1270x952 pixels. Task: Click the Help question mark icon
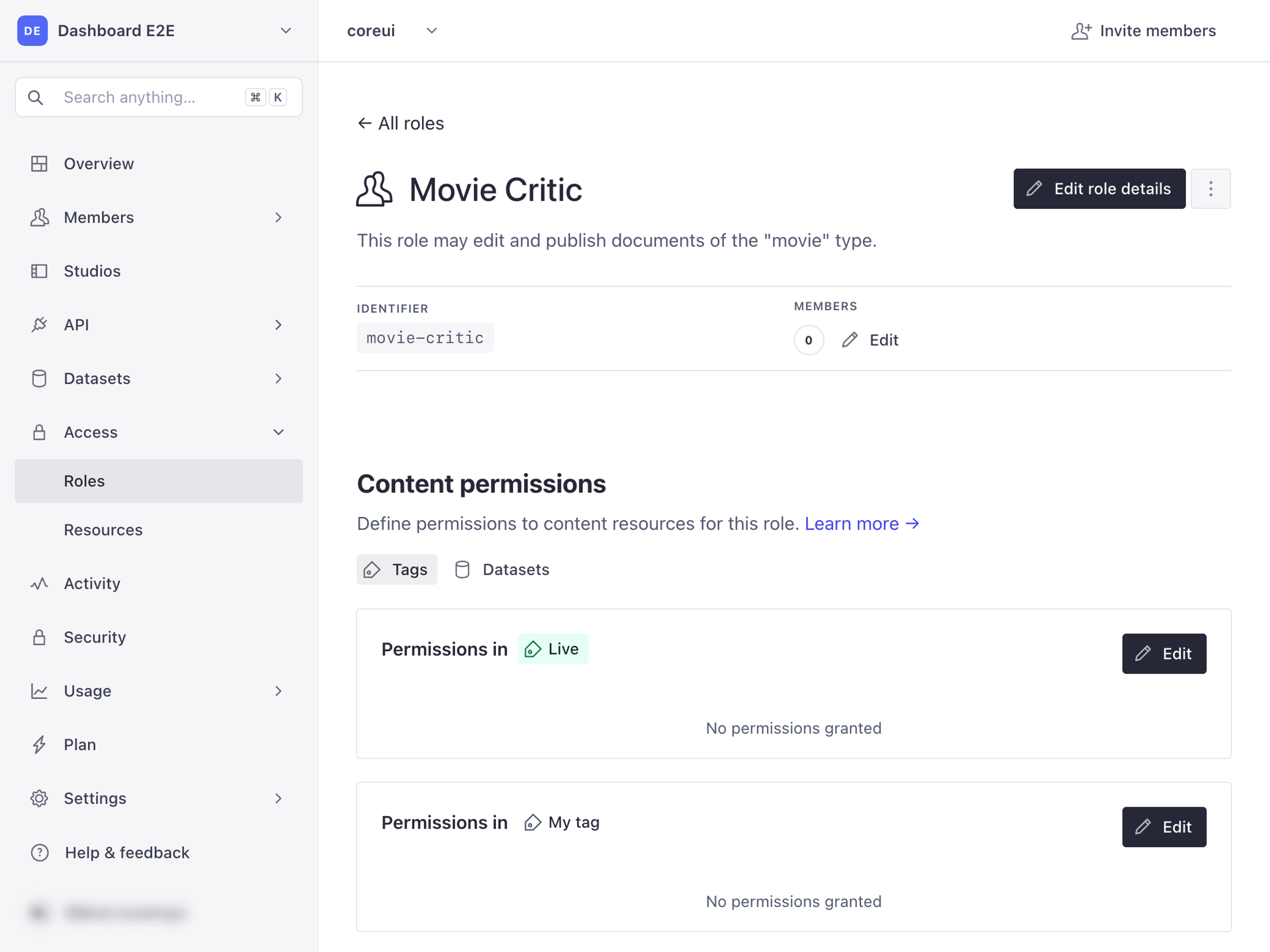pyautogui.click(x=40, y=853)
